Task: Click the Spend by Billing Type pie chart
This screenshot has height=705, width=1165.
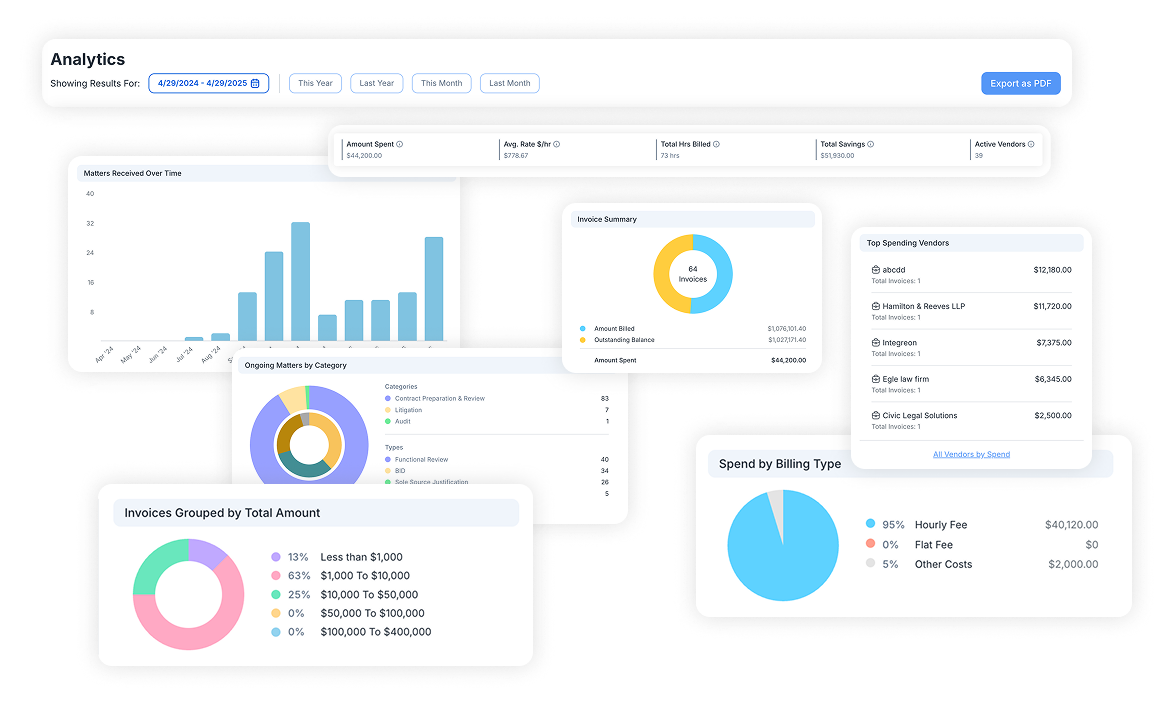Action: tap(783, 545)
